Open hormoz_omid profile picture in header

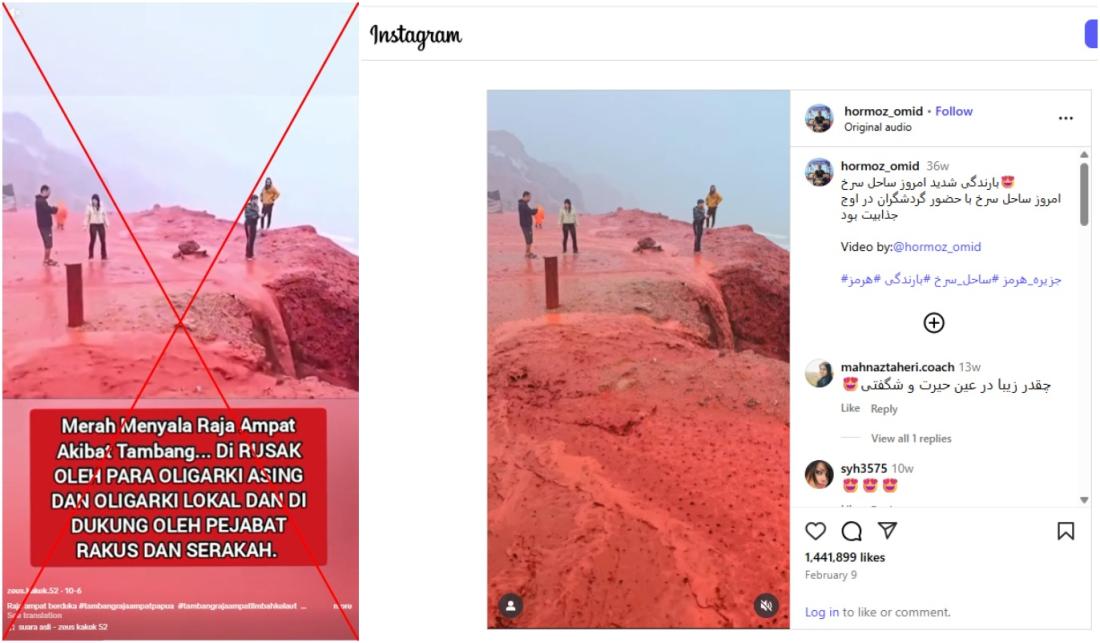819,119
